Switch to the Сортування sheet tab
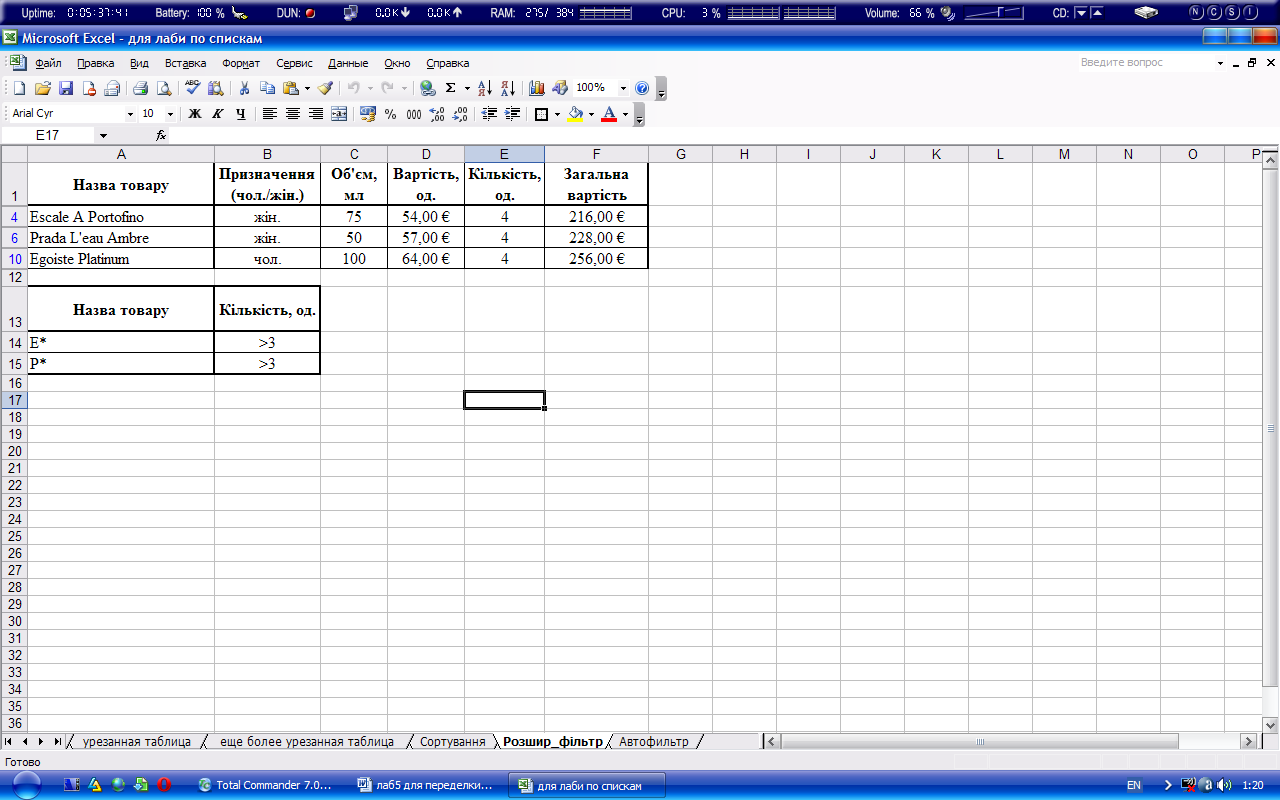The height and width of the screenshot is (800, 1280). coord(452,742)
